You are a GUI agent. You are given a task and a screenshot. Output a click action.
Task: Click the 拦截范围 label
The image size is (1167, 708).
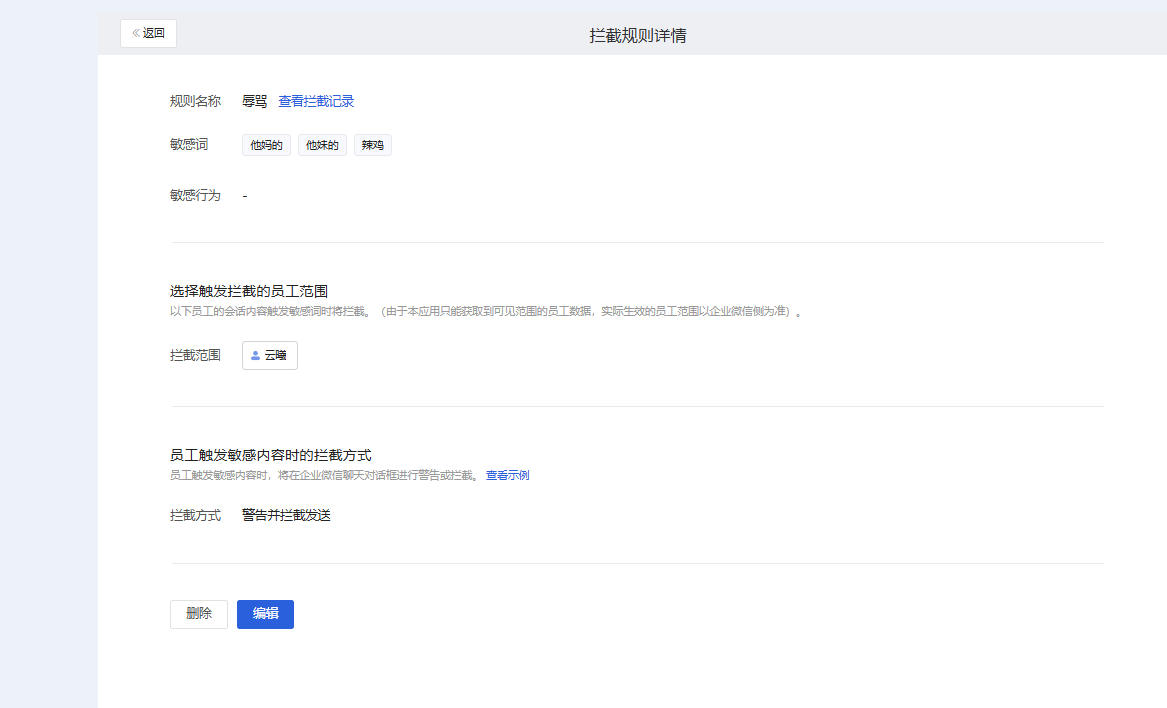(195, 355)
